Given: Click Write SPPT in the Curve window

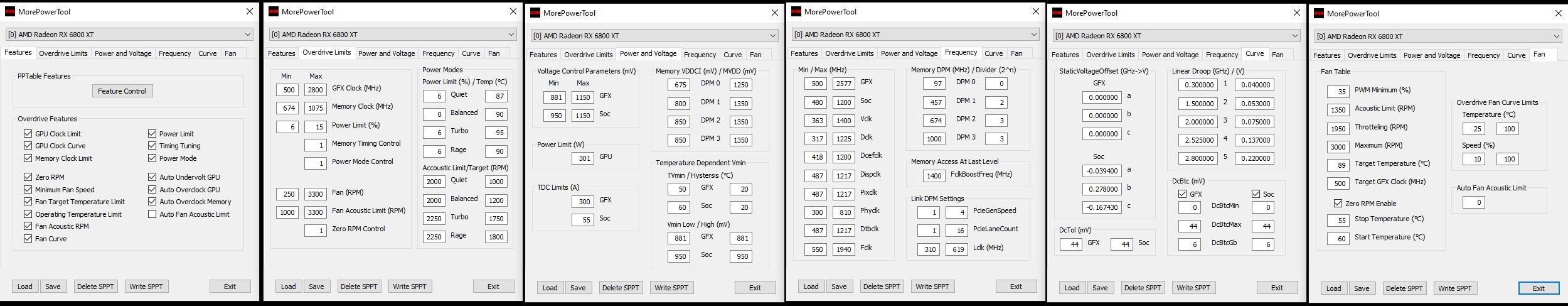Looking at the screenshot, I should click(x=1193, y=288).
